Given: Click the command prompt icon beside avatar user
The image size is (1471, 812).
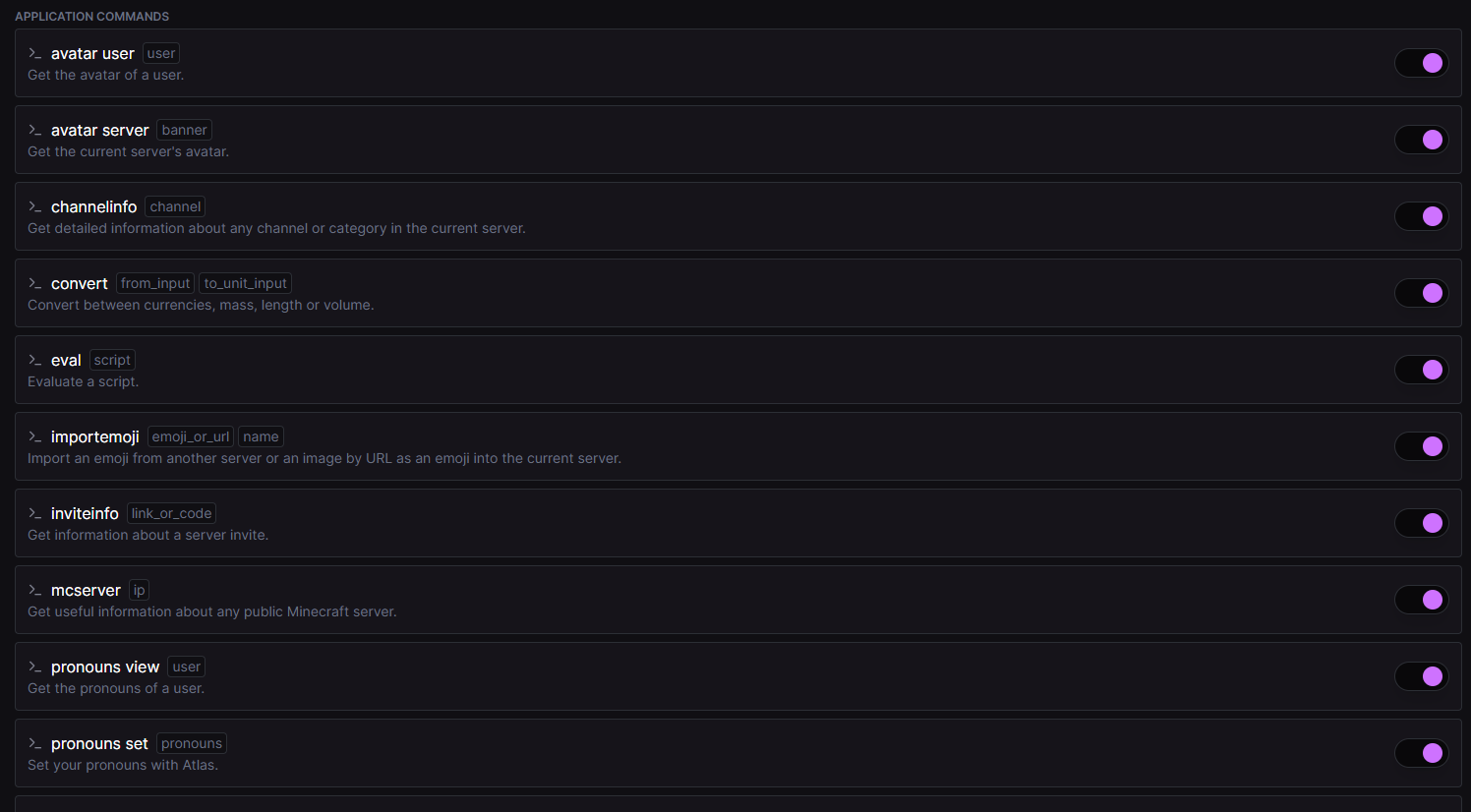Looking at the screenshot, I should pyautogui.click(x=35, y=54).
